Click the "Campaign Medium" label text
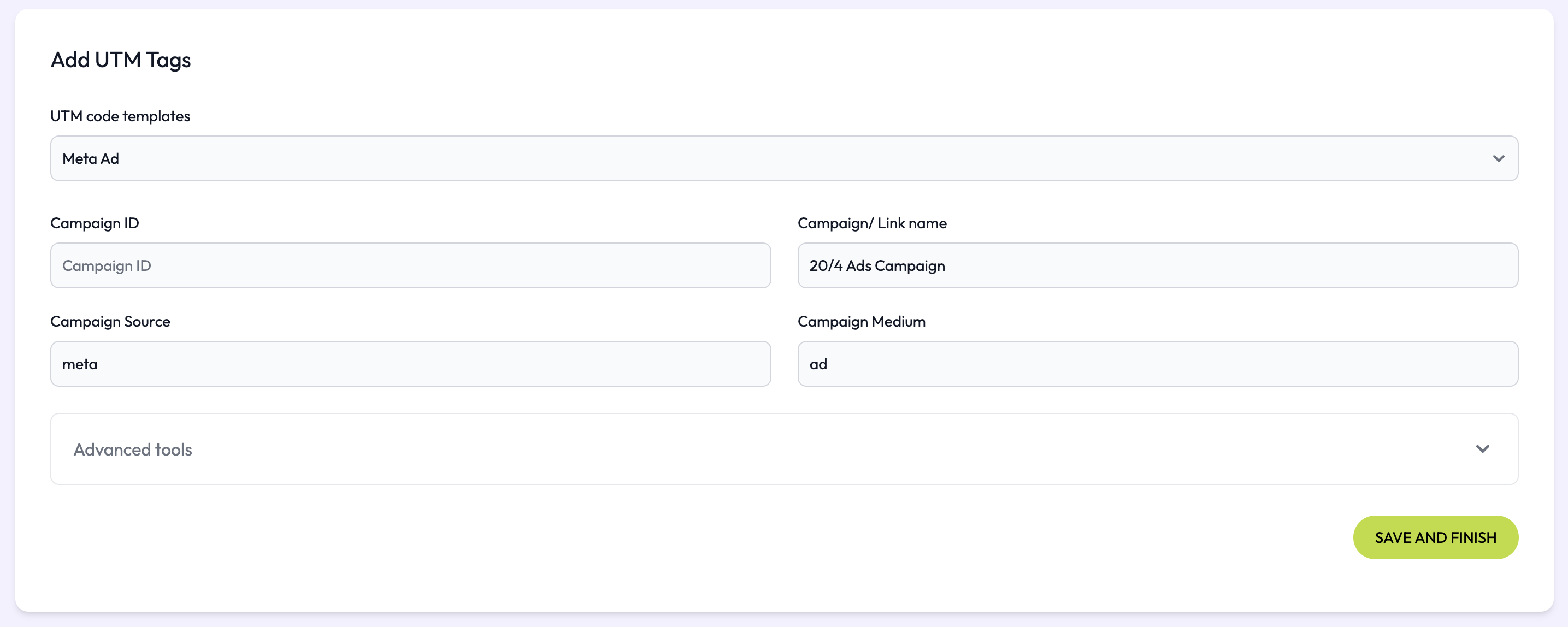Screen dimensions: 1568x627 (x=860, y=321)
